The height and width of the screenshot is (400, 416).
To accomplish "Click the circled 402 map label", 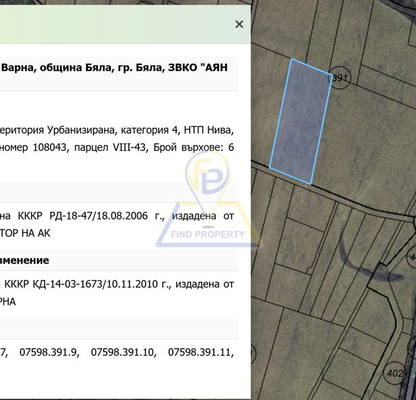I will (x=394, y=372).
